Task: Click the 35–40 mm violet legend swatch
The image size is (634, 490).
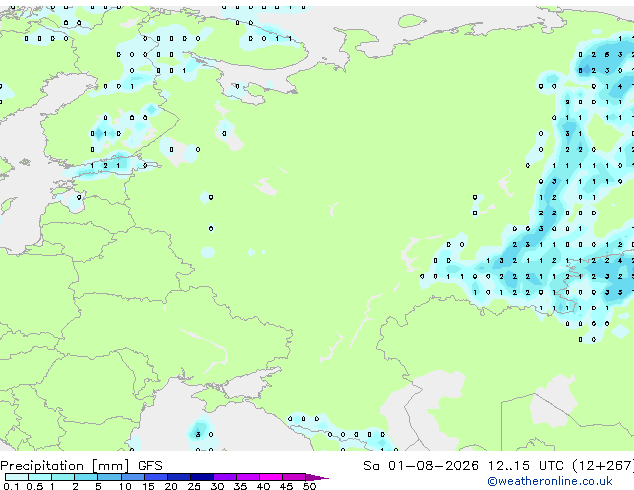Action: click(x=248, y=477)
